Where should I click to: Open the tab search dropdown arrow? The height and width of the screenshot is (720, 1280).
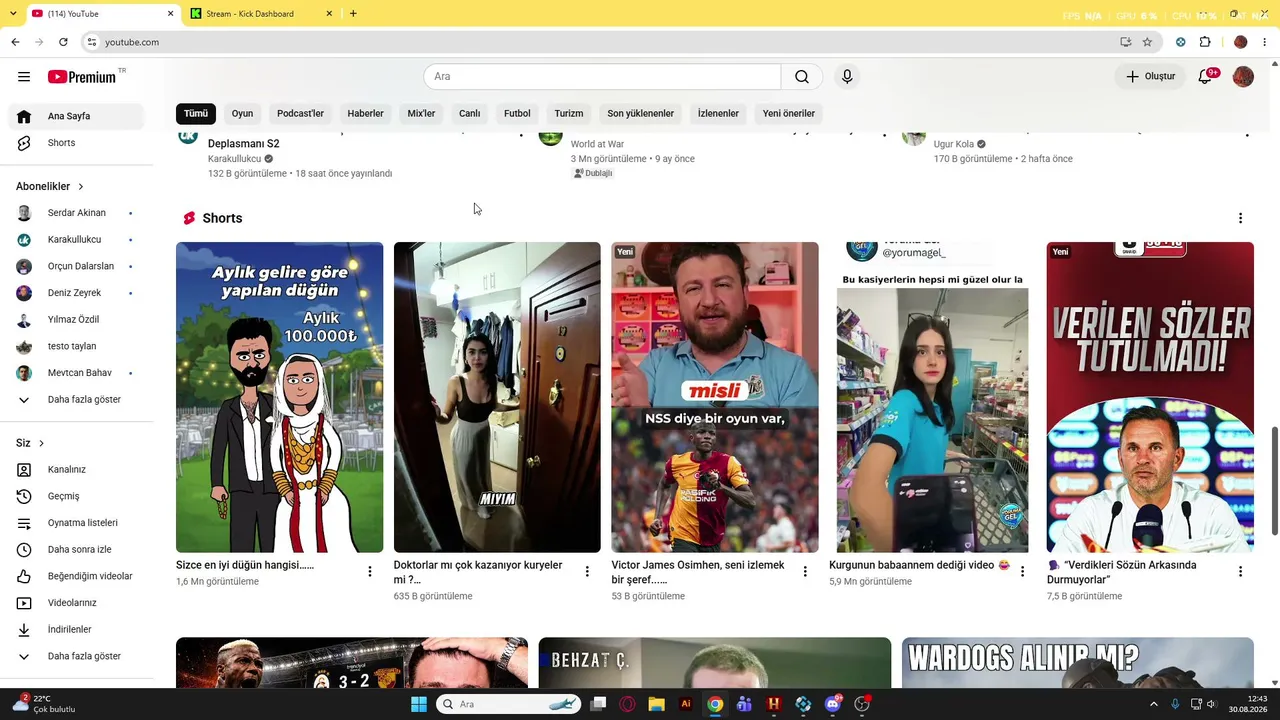[x=12, y=14]
